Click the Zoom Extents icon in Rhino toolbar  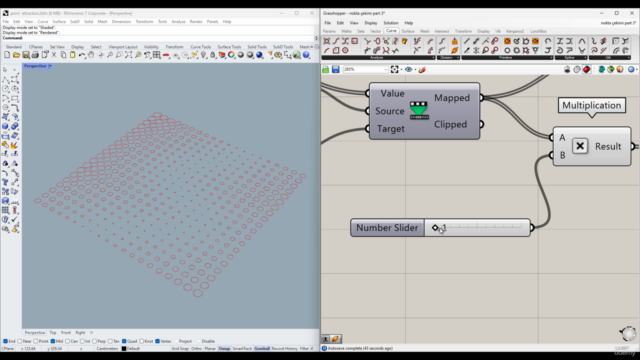pyautogui.click(x=129, y=55)
